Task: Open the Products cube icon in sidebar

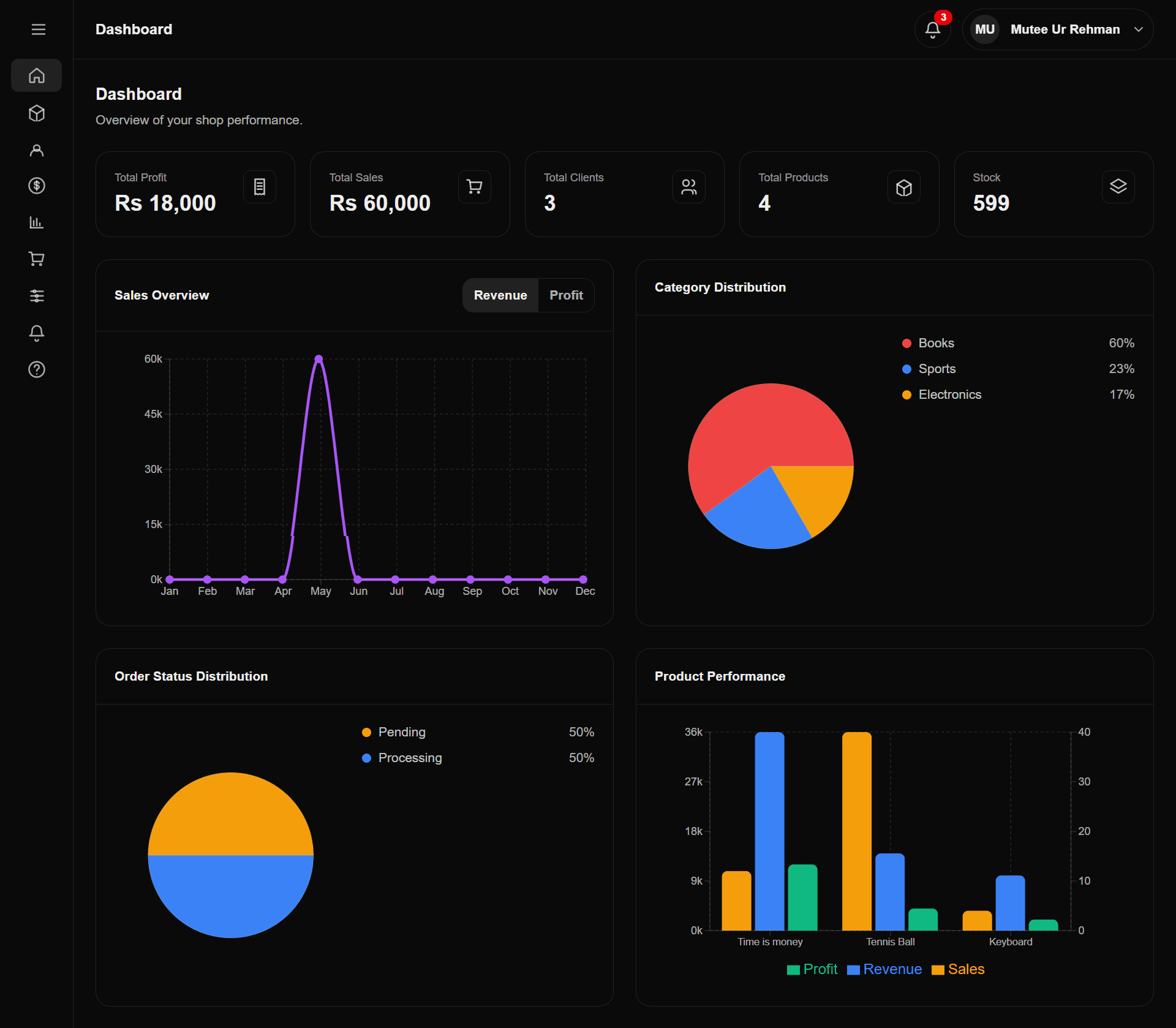Action: click(37, 113)
